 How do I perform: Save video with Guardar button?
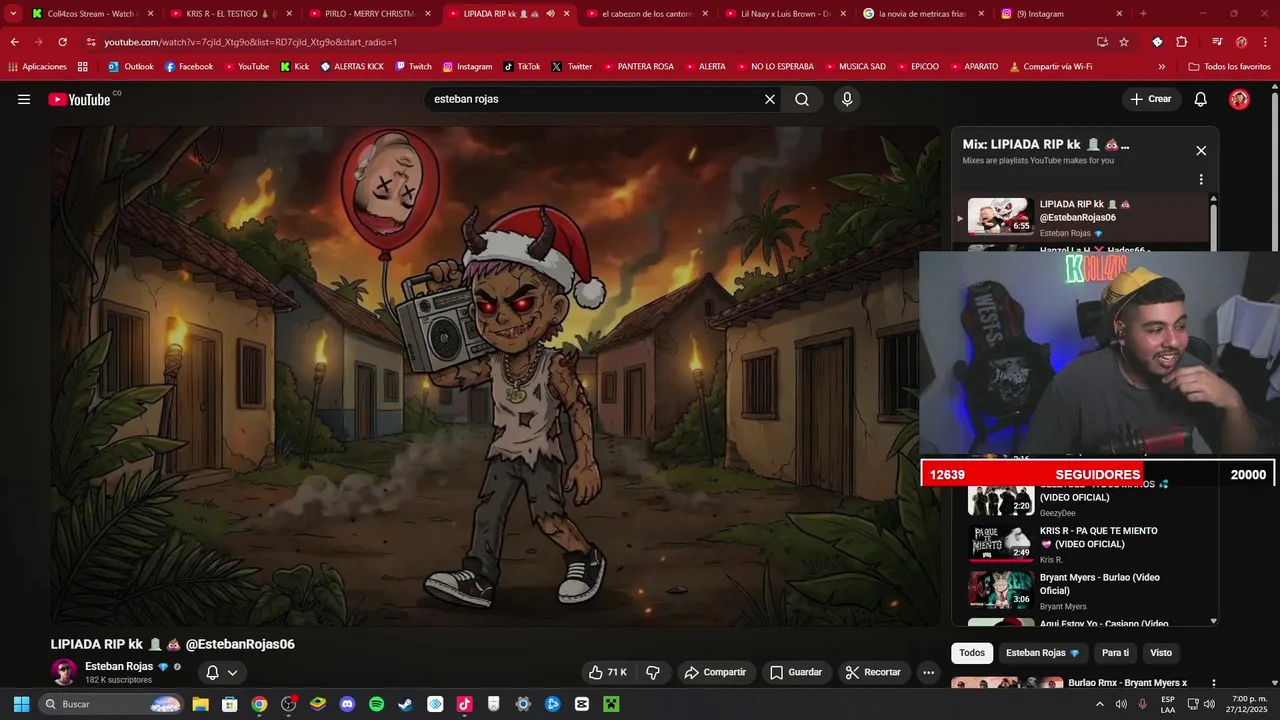(796, 672)
